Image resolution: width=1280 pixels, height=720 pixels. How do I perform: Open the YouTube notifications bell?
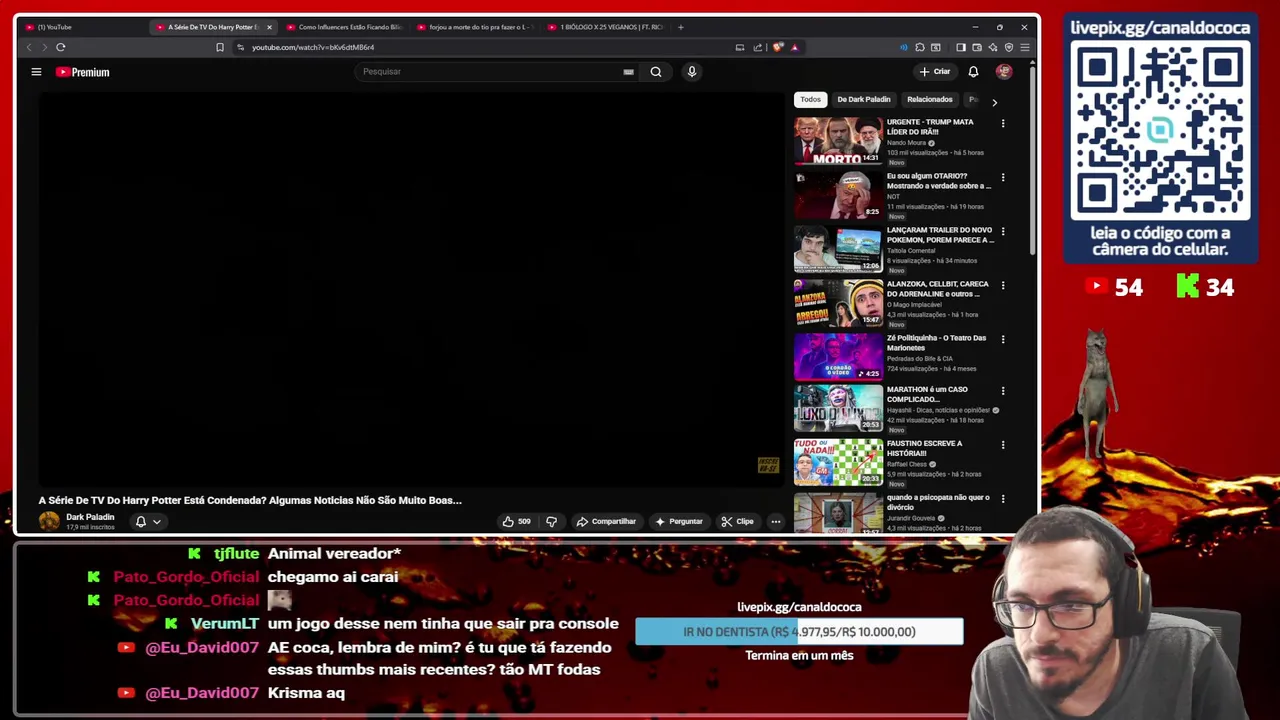point(973,72)
